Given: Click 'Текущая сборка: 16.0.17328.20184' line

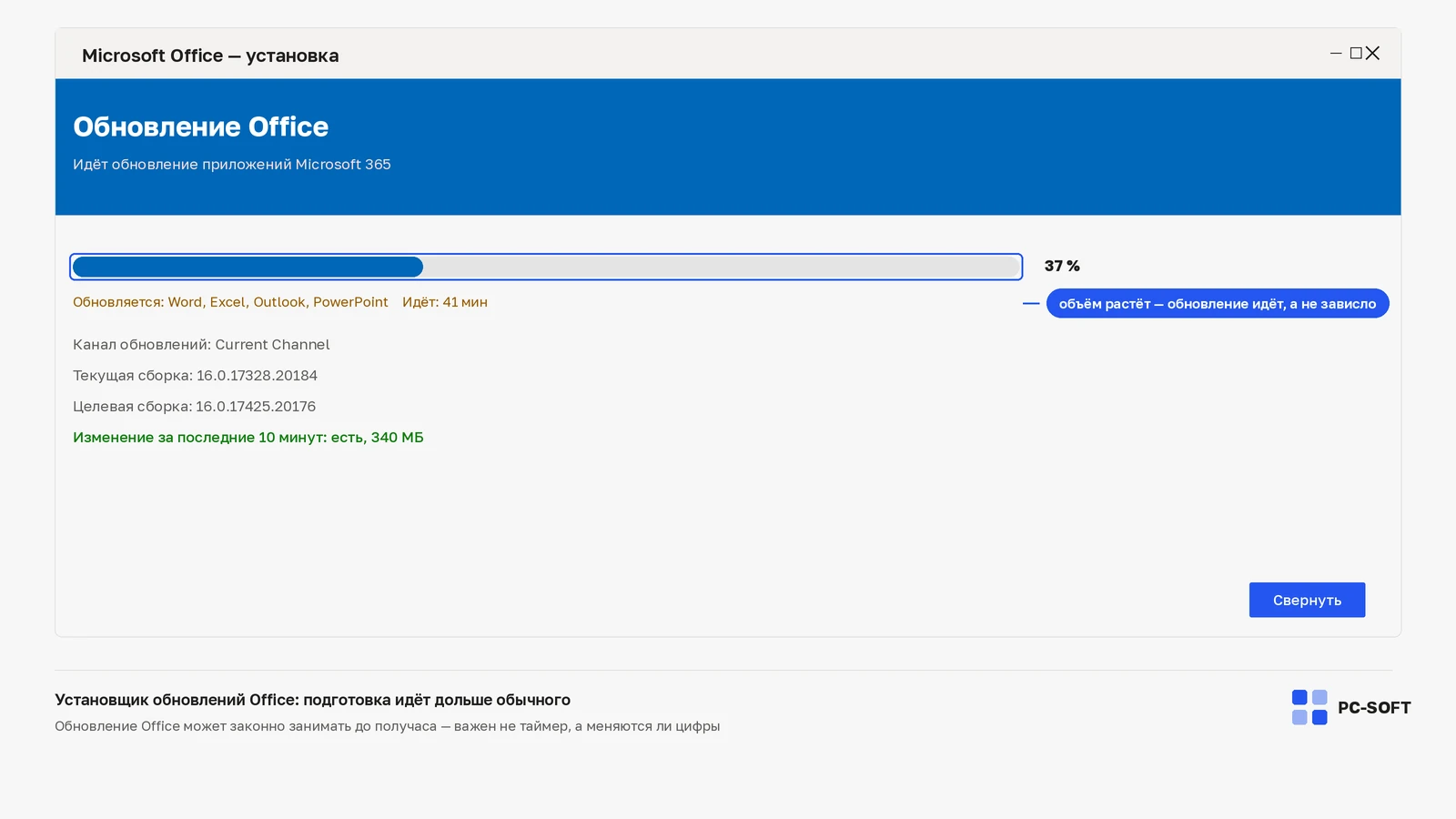Looking at the screenshot, I should point(195,376).
